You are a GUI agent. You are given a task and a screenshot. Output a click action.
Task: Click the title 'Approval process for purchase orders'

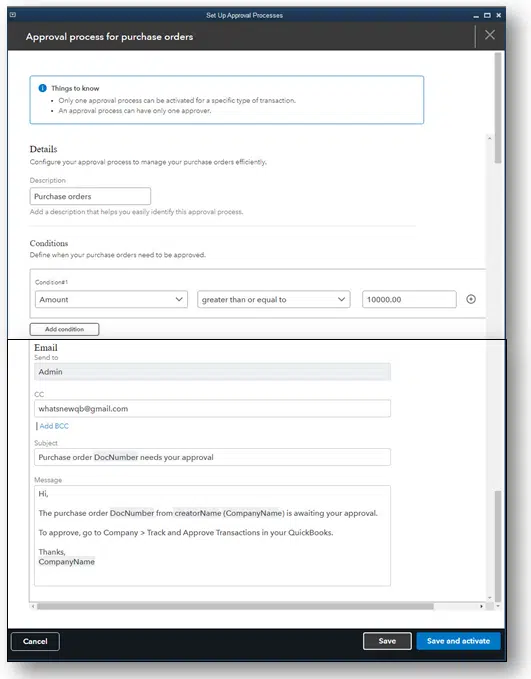(x=110, y=37)
